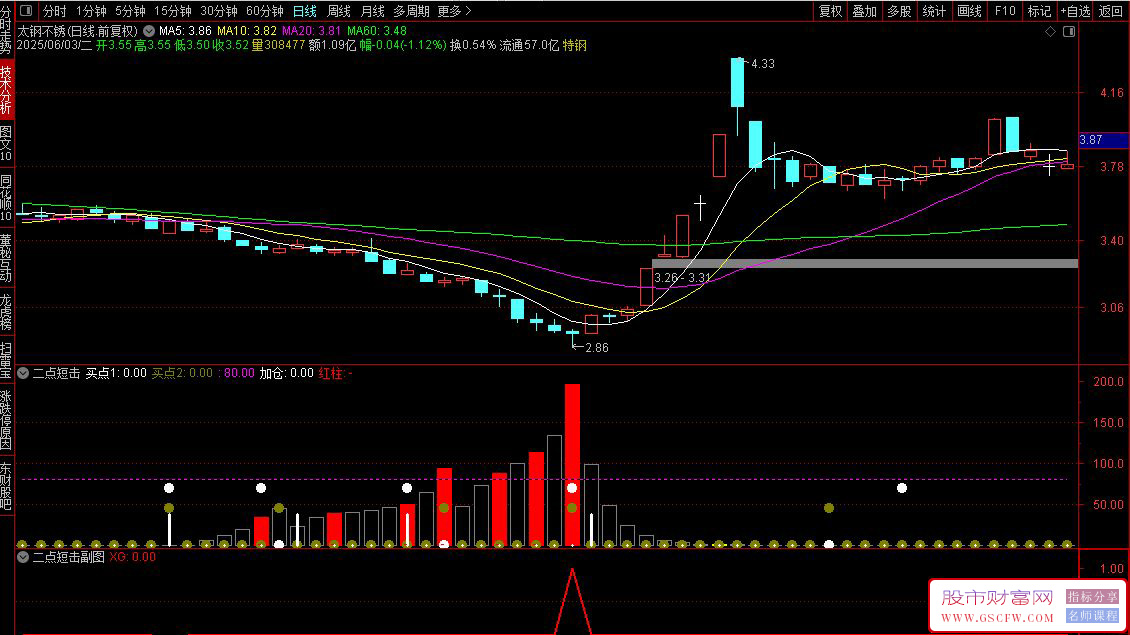Image resolution: width=1130 pixels, height=635 pixels.
Task: Click the 买点1: 0.00 value label
Action: (116, 373)
